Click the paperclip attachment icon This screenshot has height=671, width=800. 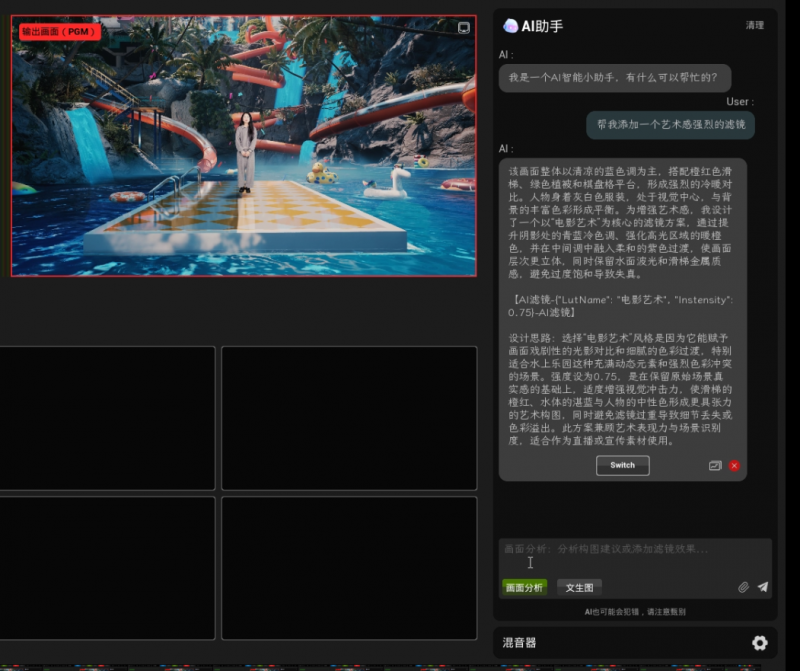(x=743, y=587)
